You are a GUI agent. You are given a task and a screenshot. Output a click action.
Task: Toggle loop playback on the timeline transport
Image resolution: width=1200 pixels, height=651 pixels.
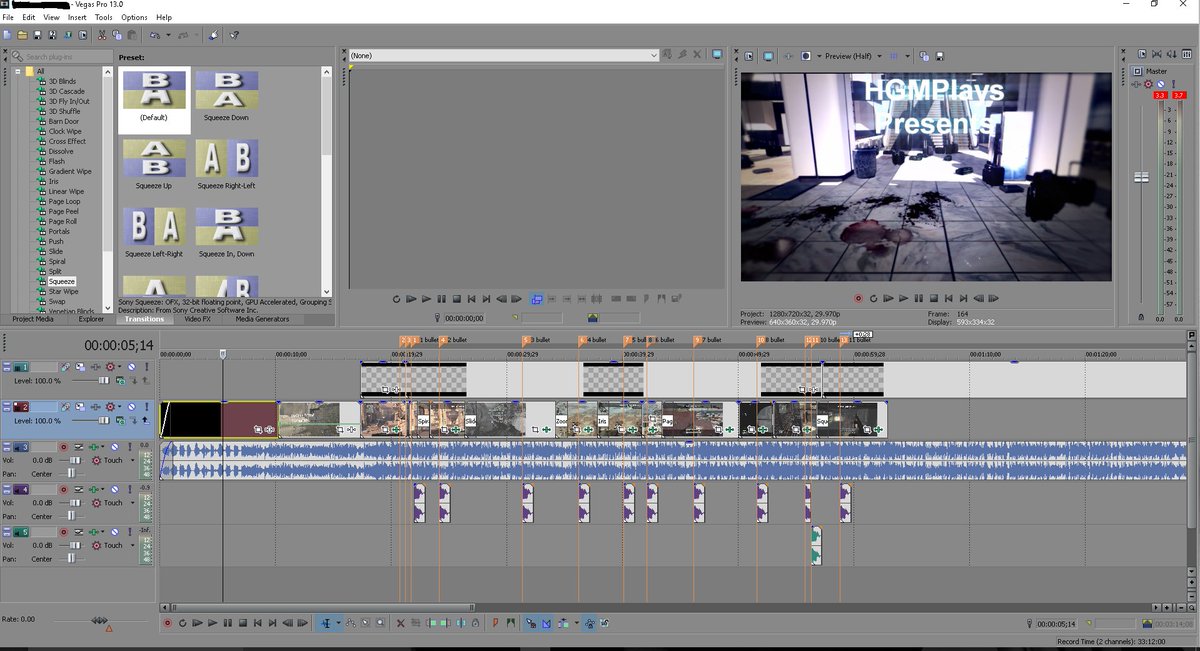point(182,623)
